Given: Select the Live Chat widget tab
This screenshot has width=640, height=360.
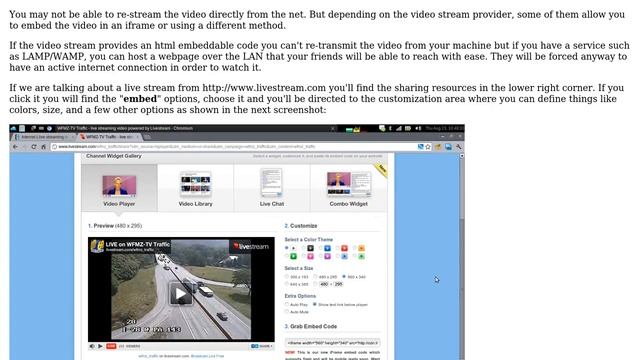Looking at the screenshot, I should 272,188.
